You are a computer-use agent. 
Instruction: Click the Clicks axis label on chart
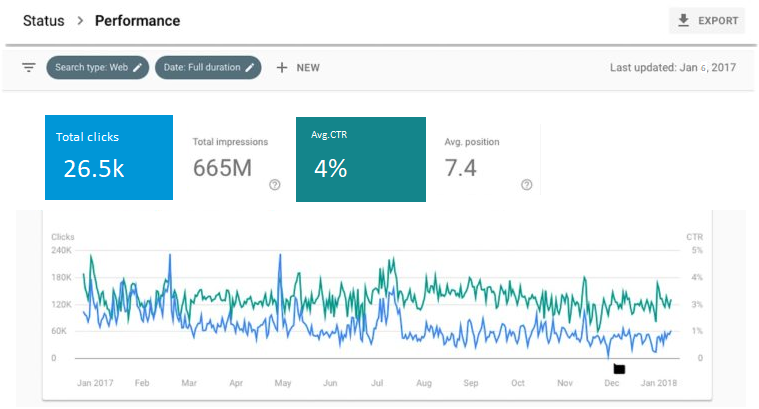[63, 237]
